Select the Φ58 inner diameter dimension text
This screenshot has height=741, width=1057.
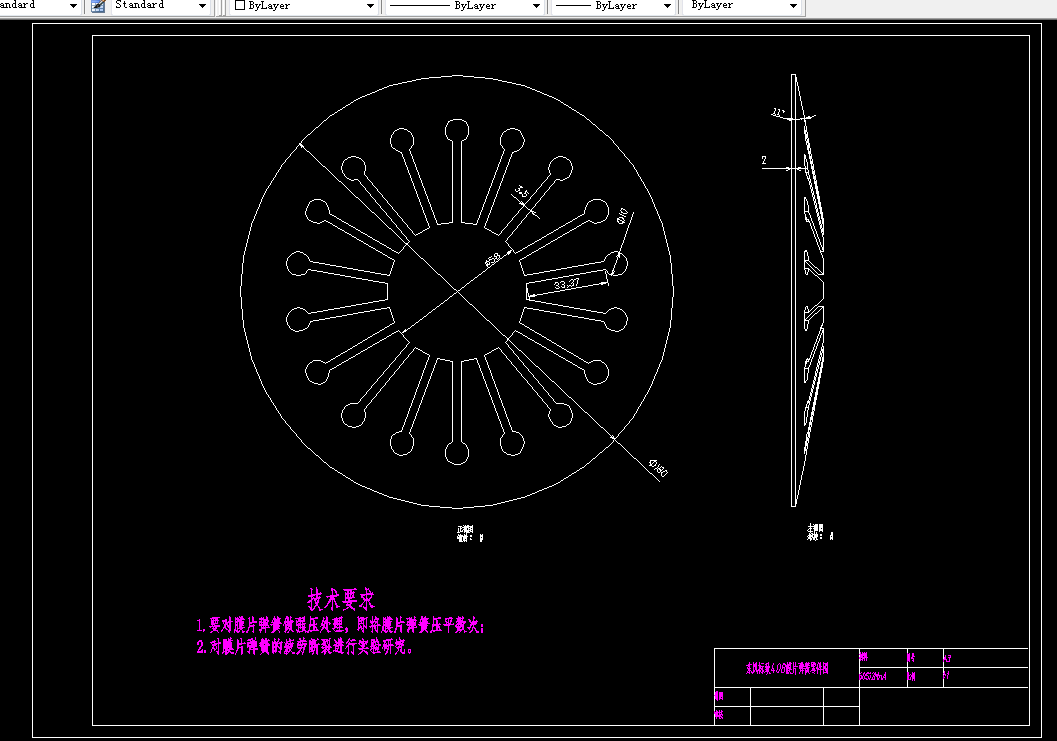pos(493,259)
